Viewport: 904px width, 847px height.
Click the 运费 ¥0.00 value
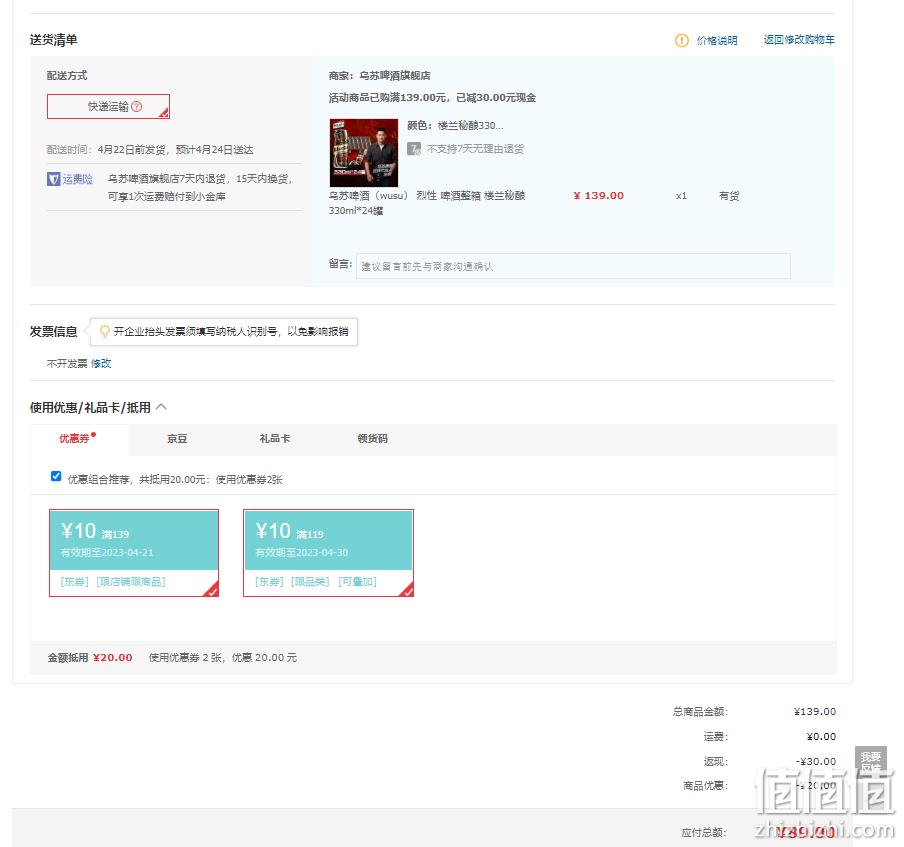[x=821, y=736]
